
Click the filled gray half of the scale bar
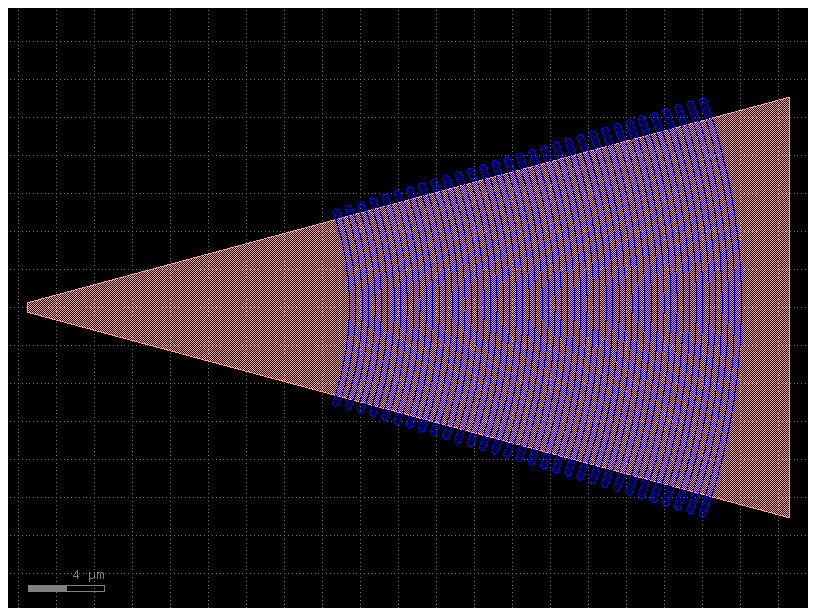47,588
